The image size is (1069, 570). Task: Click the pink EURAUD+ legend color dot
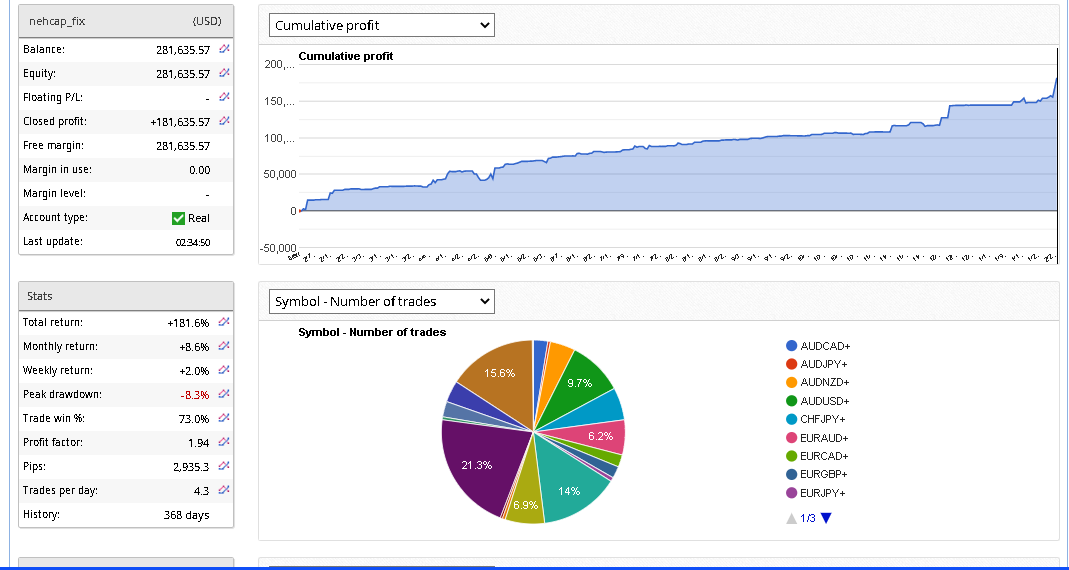pyautogui.click(x=792, y=438)
